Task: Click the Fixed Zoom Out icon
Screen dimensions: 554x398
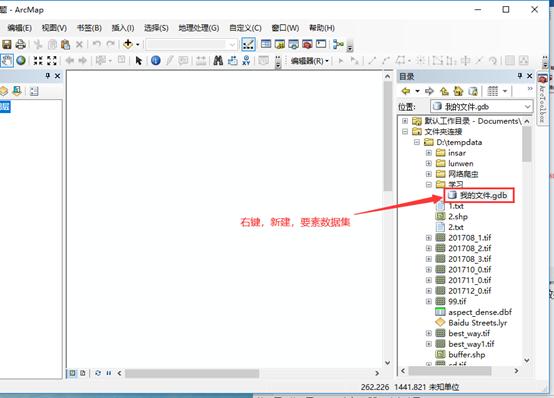Action: (x=52, y=60)
